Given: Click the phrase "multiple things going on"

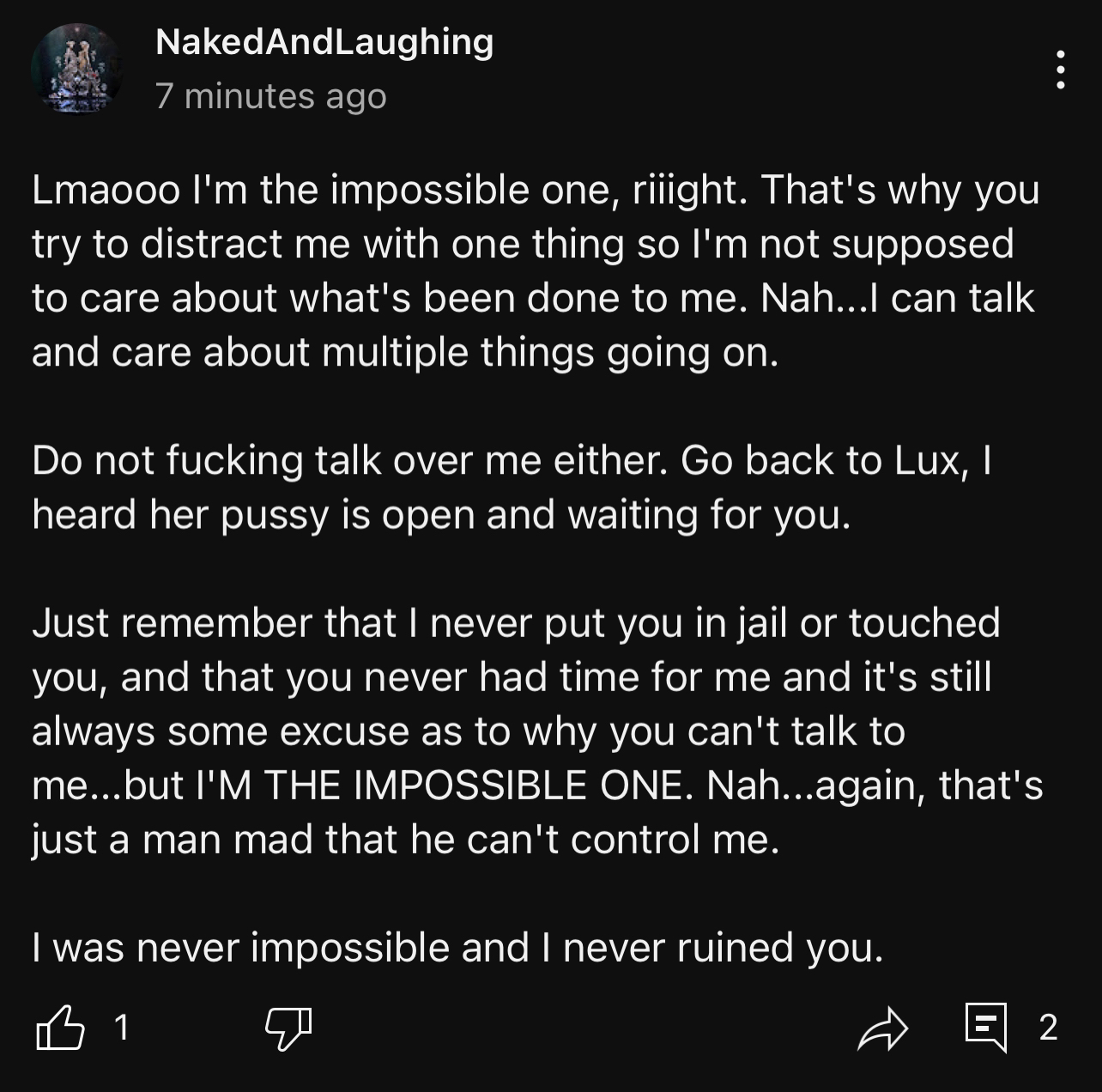Looking at the screenshot, I should 550,352.
